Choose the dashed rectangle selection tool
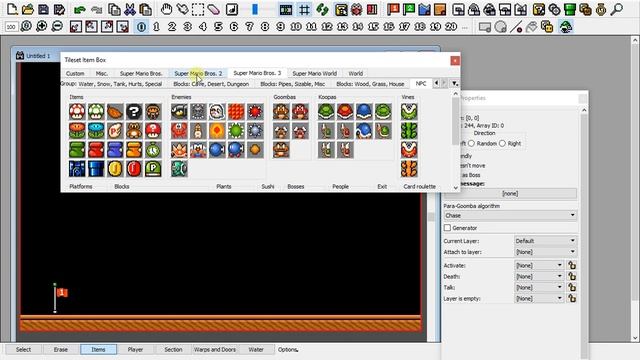The height and width of the screenshot is (360, 640). (x=198, y=9)
